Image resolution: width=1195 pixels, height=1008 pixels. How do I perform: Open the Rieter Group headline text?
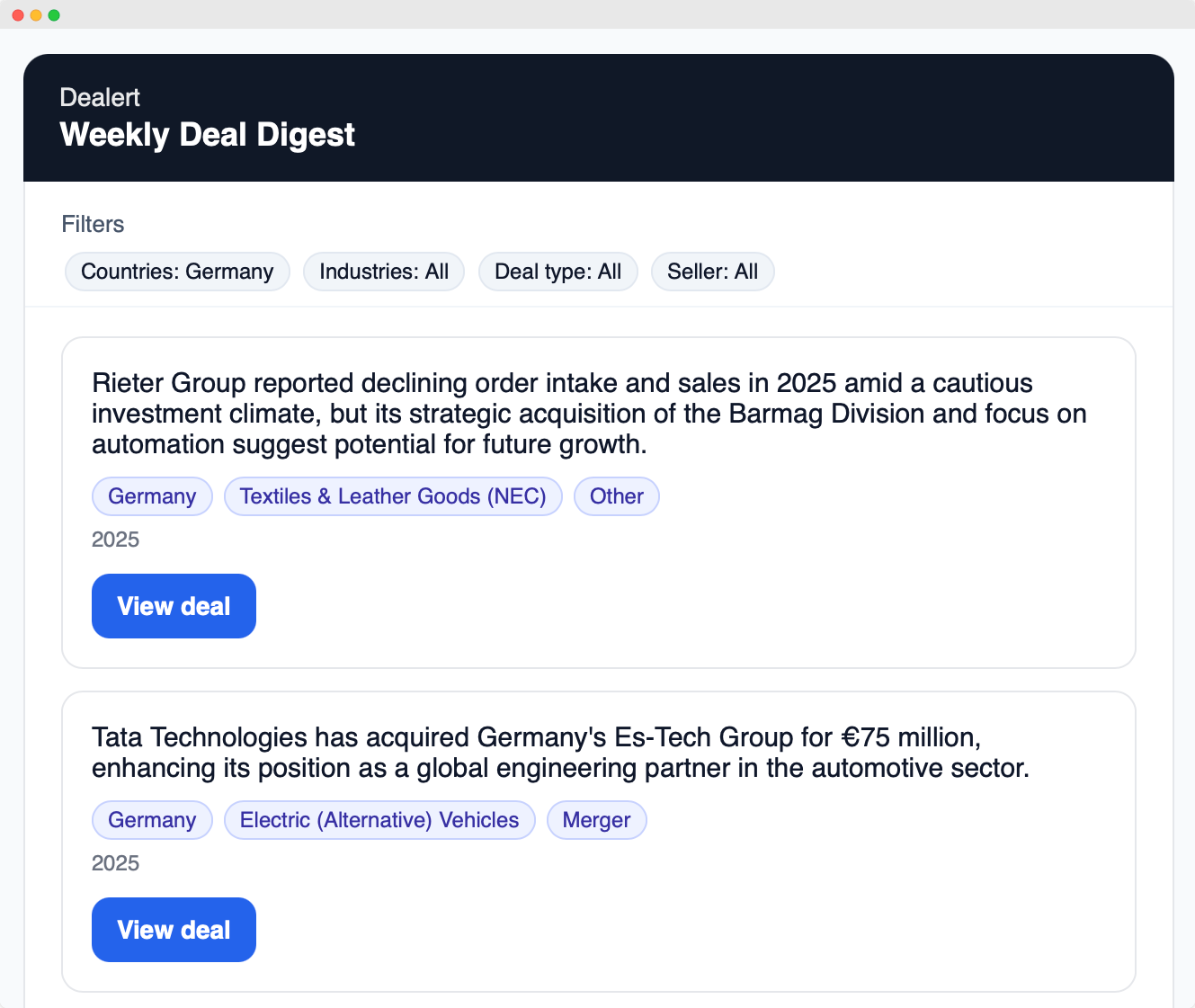589,414
